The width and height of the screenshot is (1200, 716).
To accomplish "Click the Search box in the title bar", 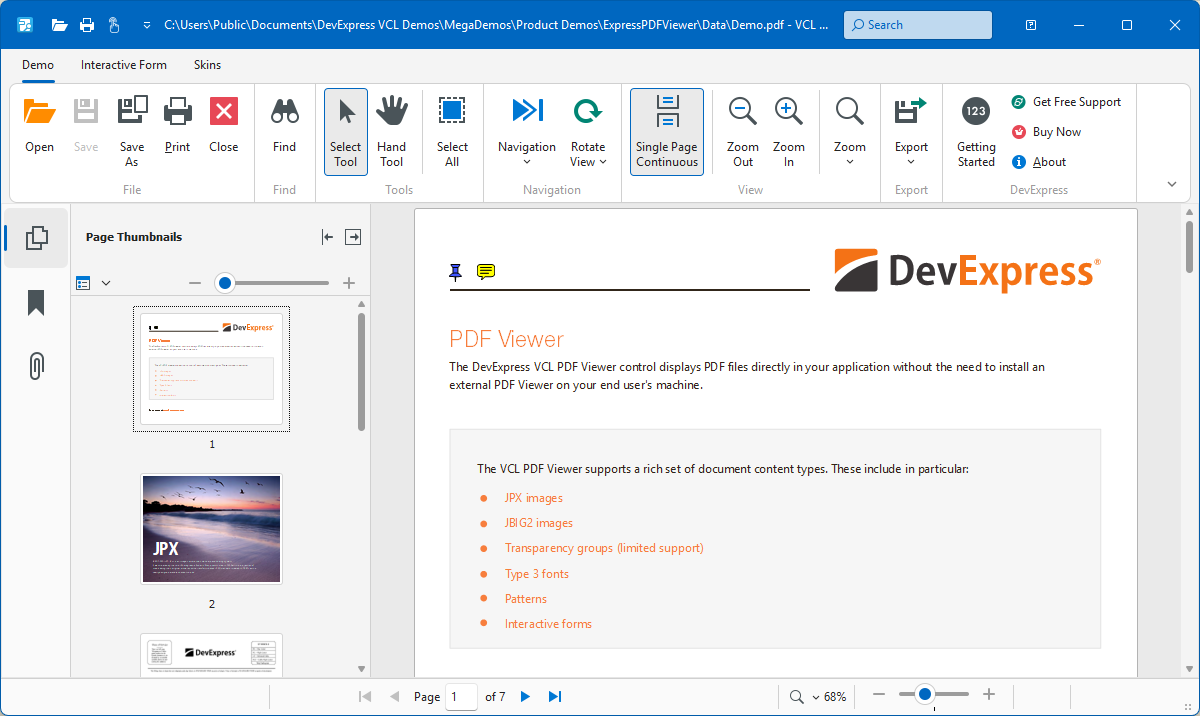I will click(x=918, y=25).
